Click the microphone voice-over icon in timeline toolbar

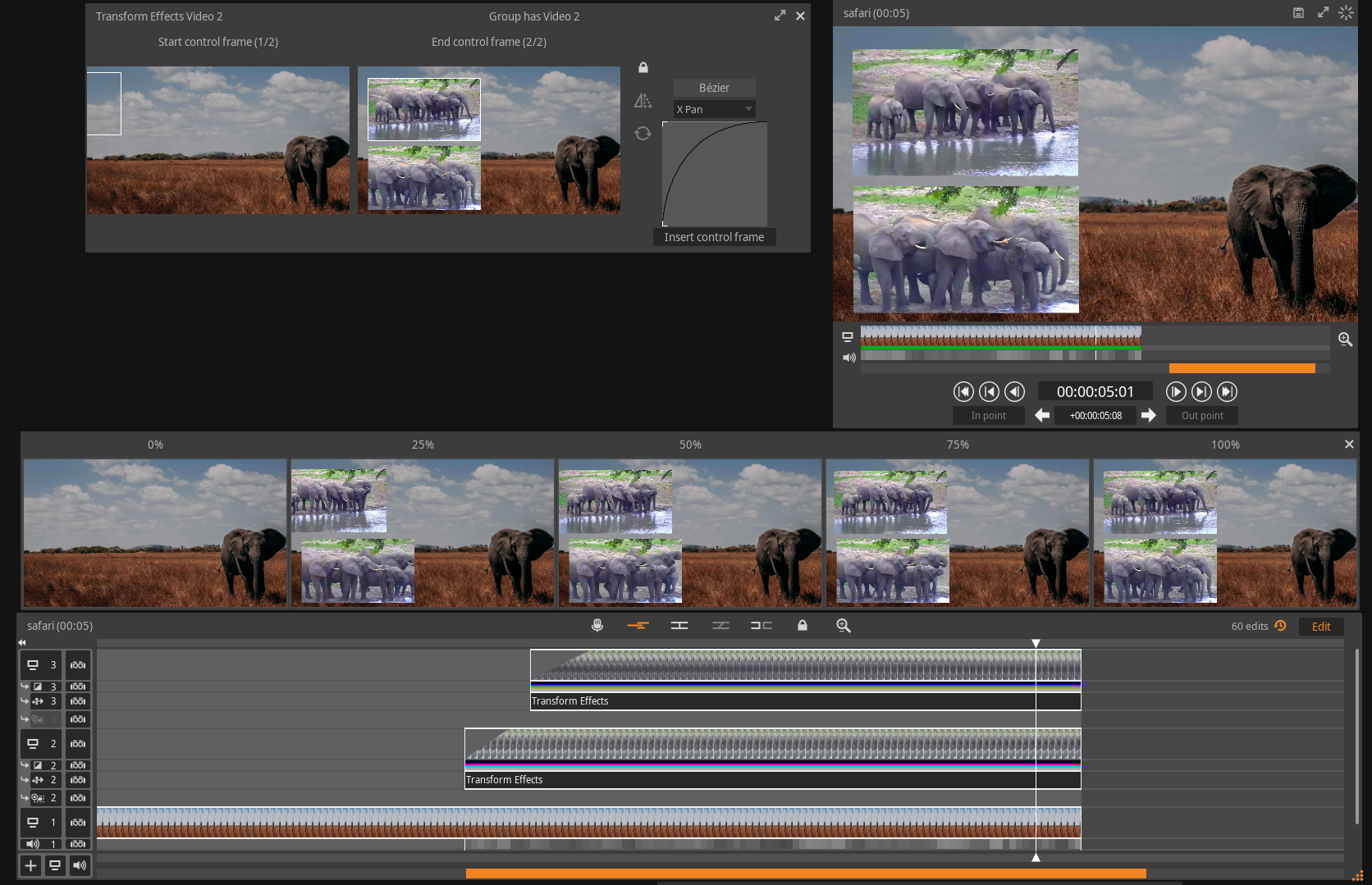click(x=597, y=626)
